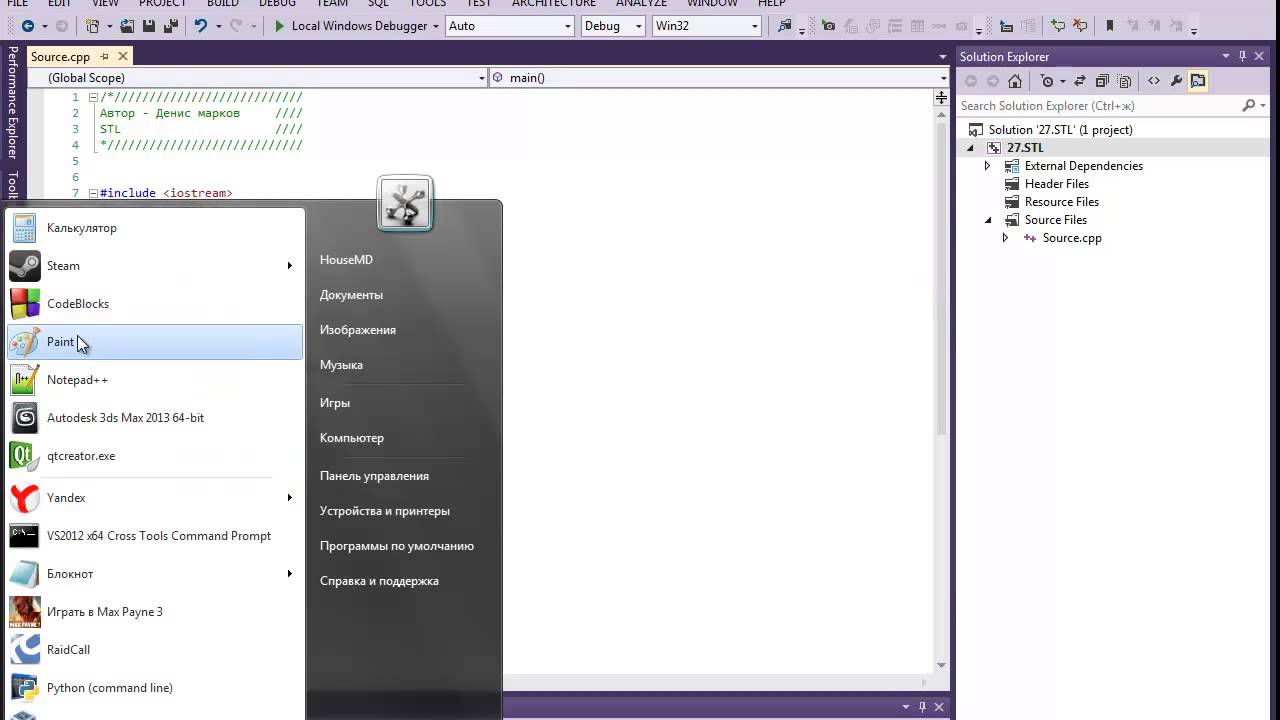1280x720 pixels.
Task: Click the Max Payne 3 game icon
Action: pyautogui.click(x=25, y=612)
